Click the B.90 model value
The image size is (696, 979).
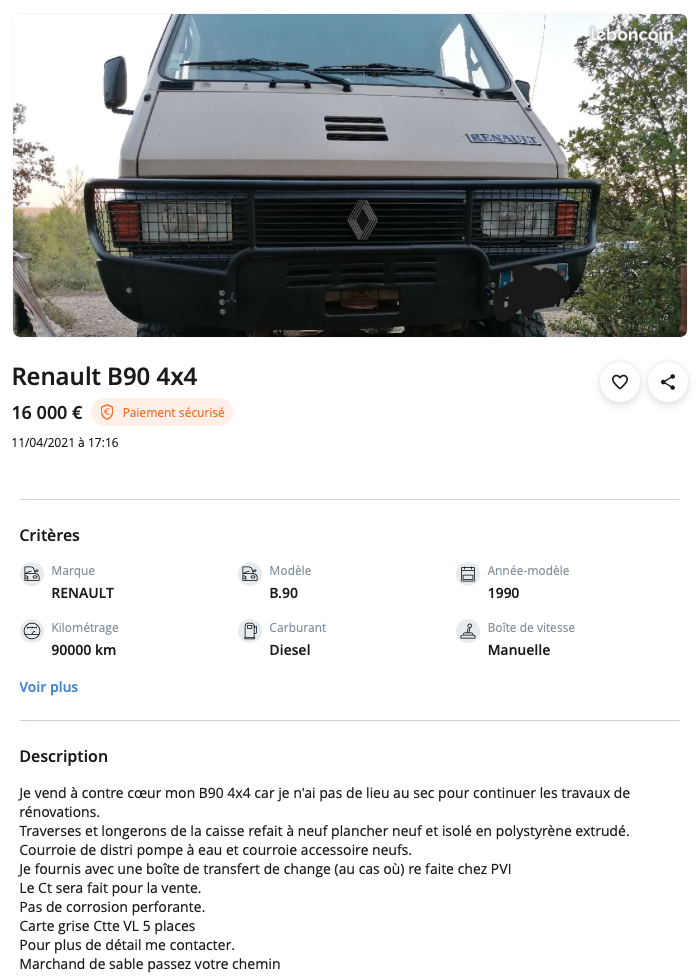[284, 593]
